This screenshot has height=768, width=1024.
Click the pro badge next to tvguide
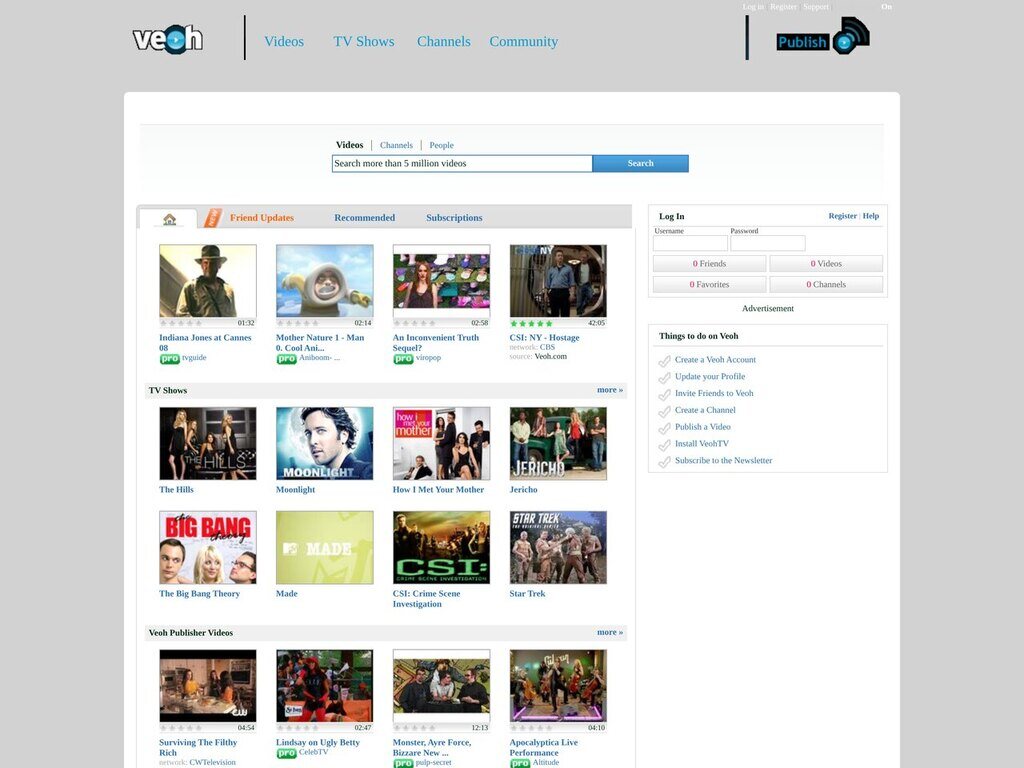click(x=169, y=359)
